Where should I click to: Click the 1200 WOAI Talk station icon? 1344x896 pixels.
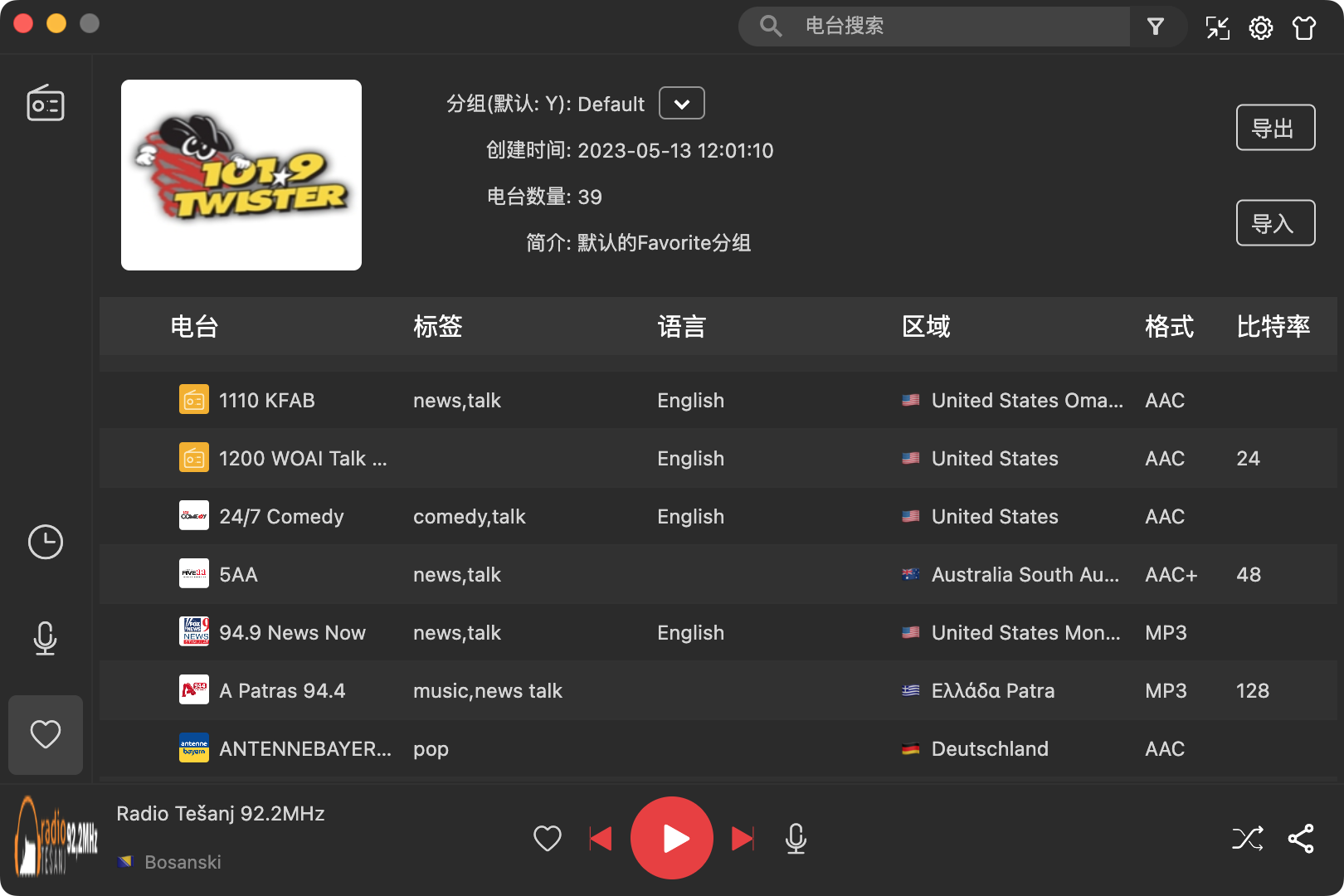194,458
